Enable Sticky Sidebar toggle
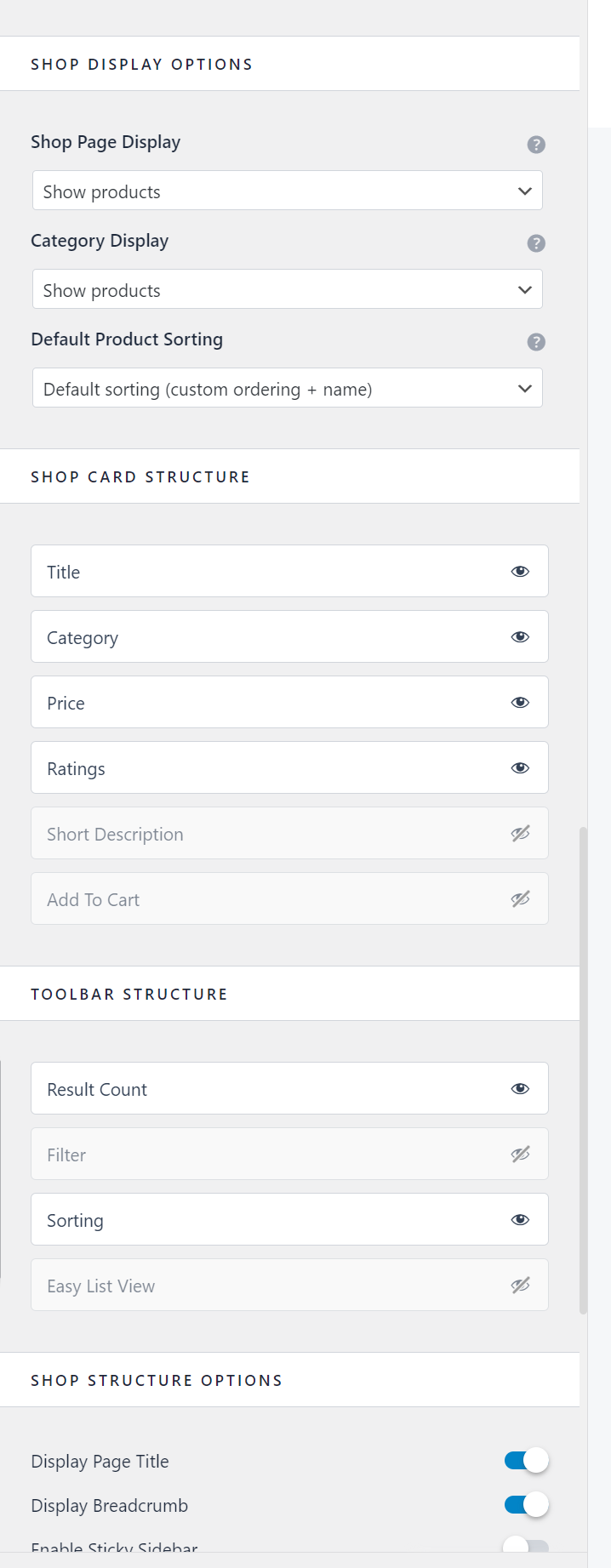Image resolution: width=611 pixels, height=1568 pixels. tap(526, 1548)
